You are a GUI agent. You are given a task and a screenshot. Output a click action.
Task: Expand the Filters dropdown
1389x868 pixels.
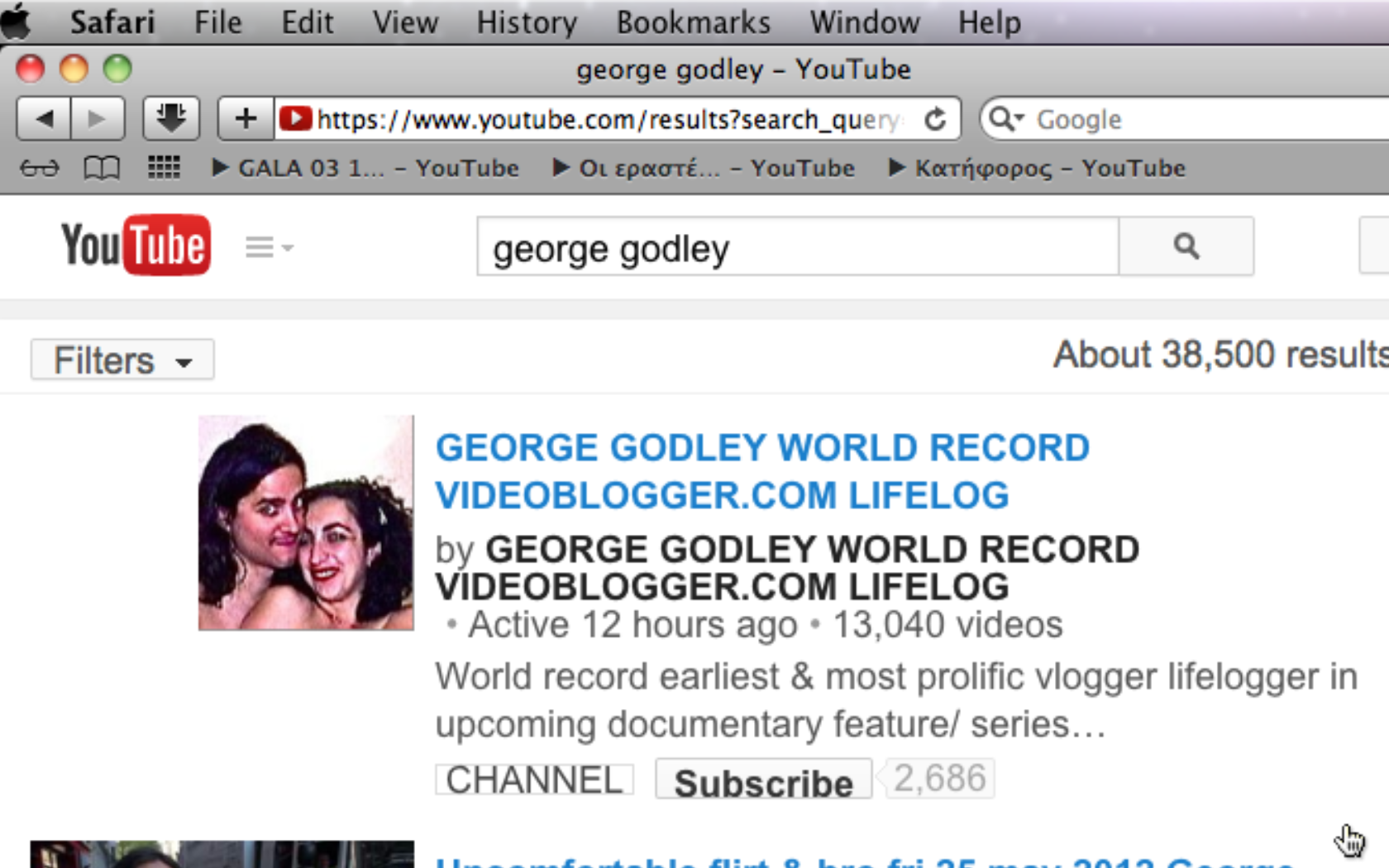[122, 360]
